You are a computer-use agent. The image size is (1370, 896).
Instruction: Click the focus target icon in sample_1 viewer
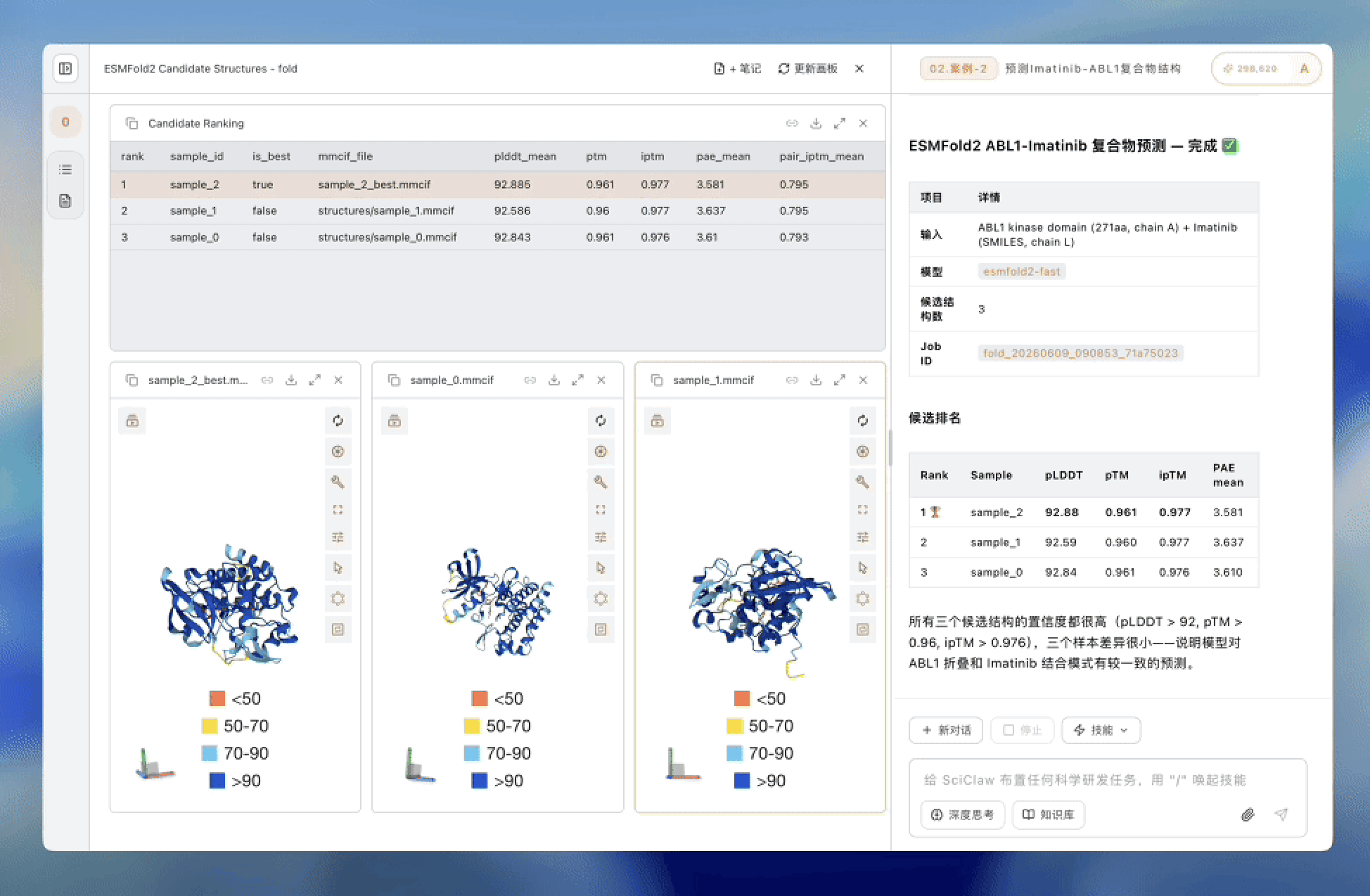click(x=863, y=452)
